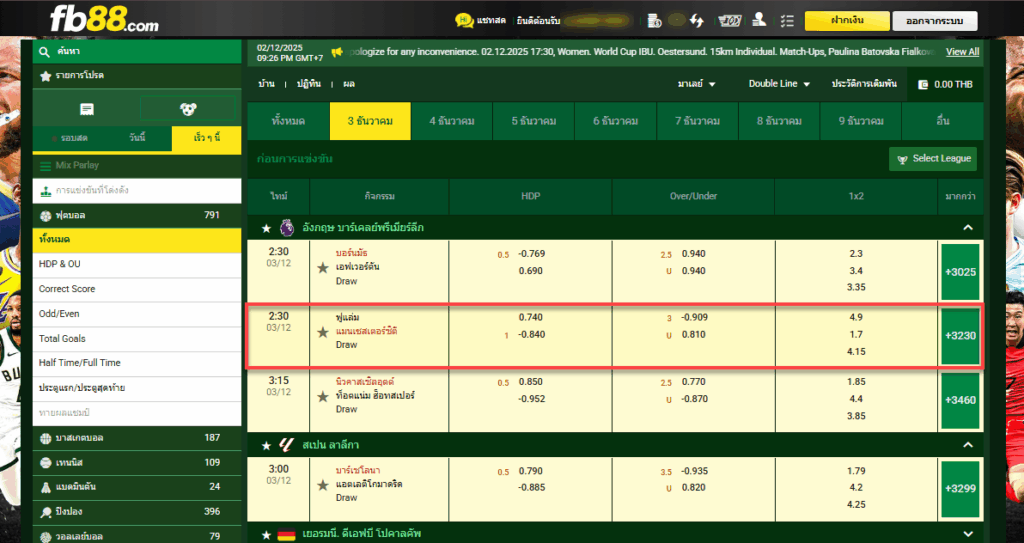Click the checklist icon in header
Screen dimensions: 1024x543
[787, 21]
